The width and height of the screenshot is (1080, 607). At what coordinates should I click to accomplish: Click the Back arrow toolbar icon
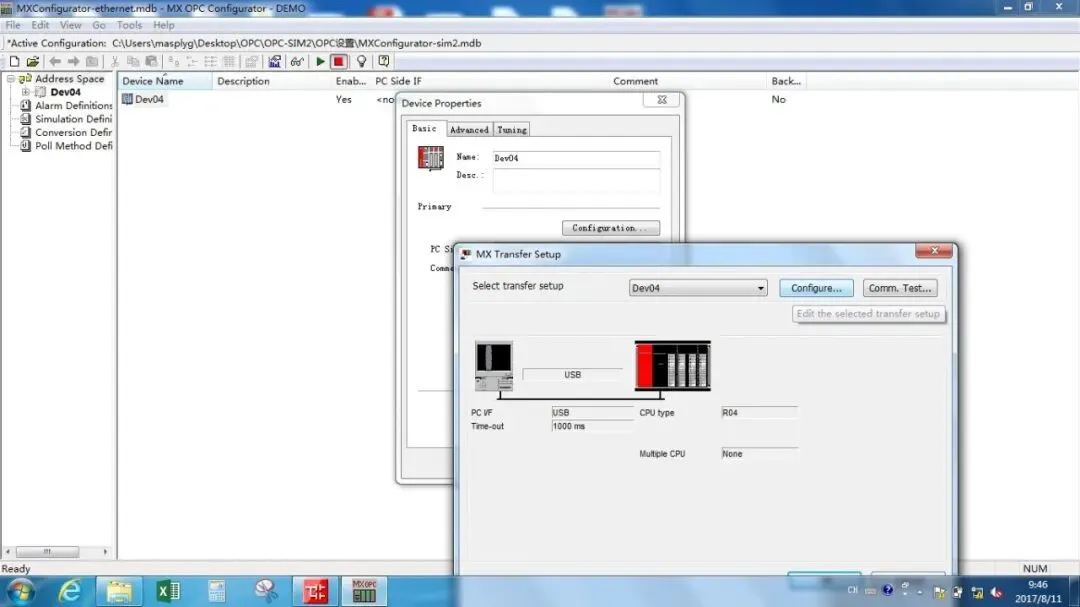tap(55, 61)
